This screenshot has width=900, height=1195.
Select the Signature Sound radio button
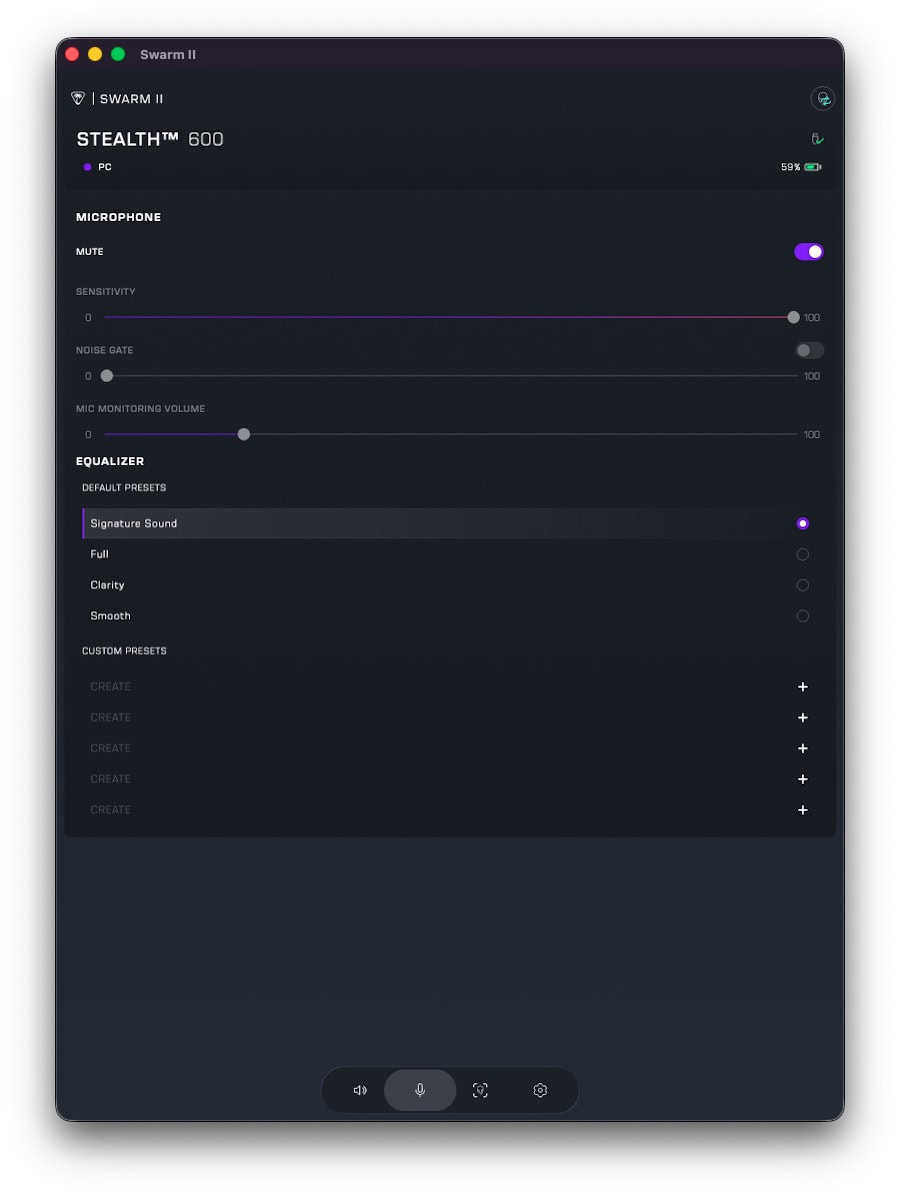pyautogui.click(x=802, y=524)
